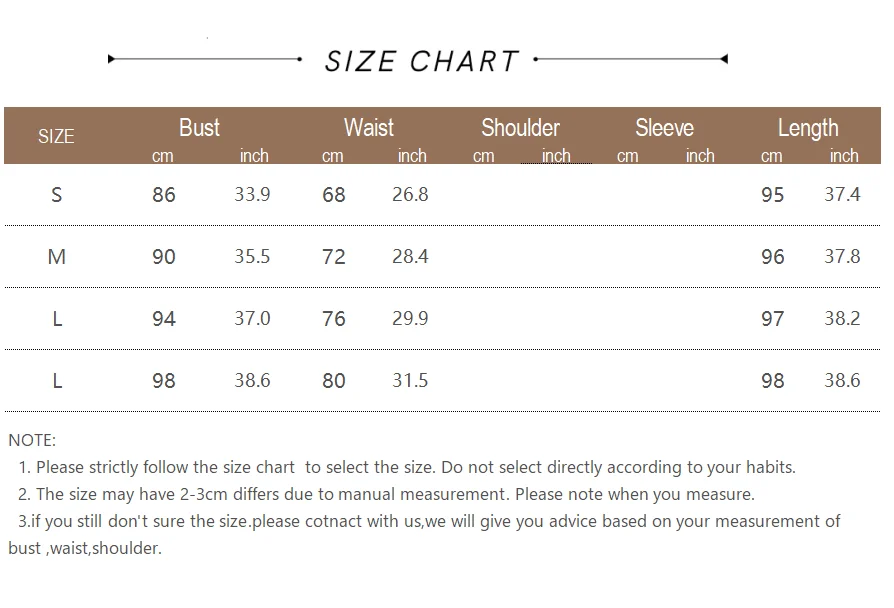Image resolution: width=894 pixels, height=608 pixels.
Task: Select the 29.9 inch waist value
Action: (410, 318)
